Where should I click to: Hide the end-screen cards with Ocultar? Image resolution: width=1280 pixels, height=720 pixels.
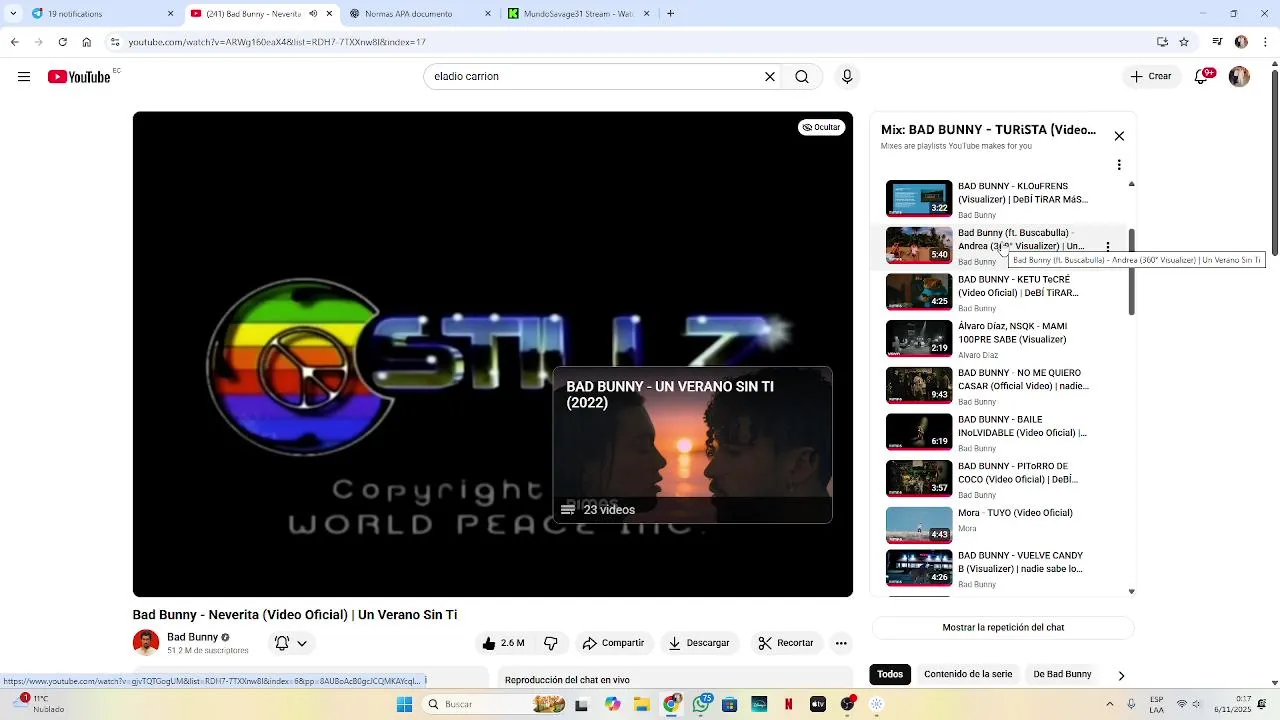point(822,127)
